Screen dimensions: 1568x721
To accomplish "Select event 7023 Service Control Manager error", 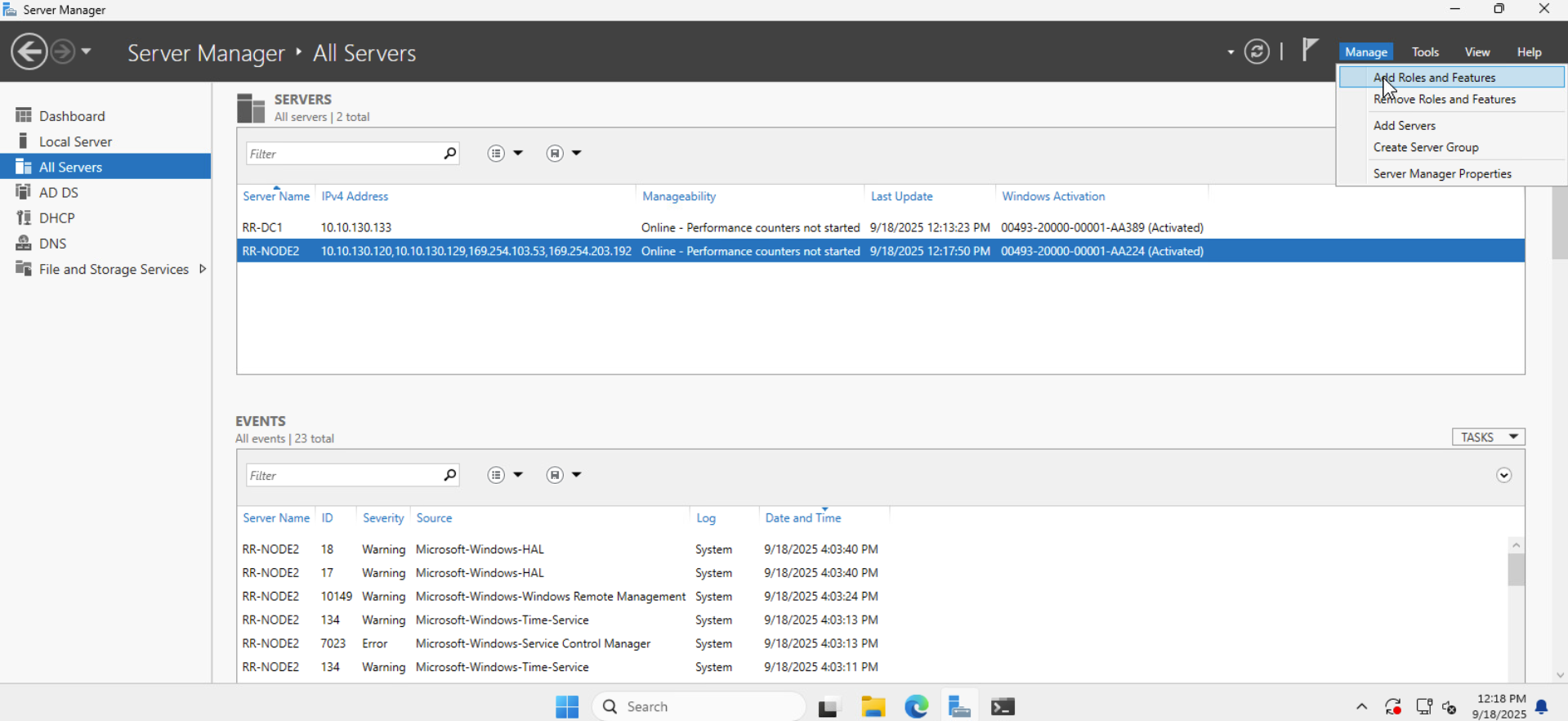I will [872, 643].
